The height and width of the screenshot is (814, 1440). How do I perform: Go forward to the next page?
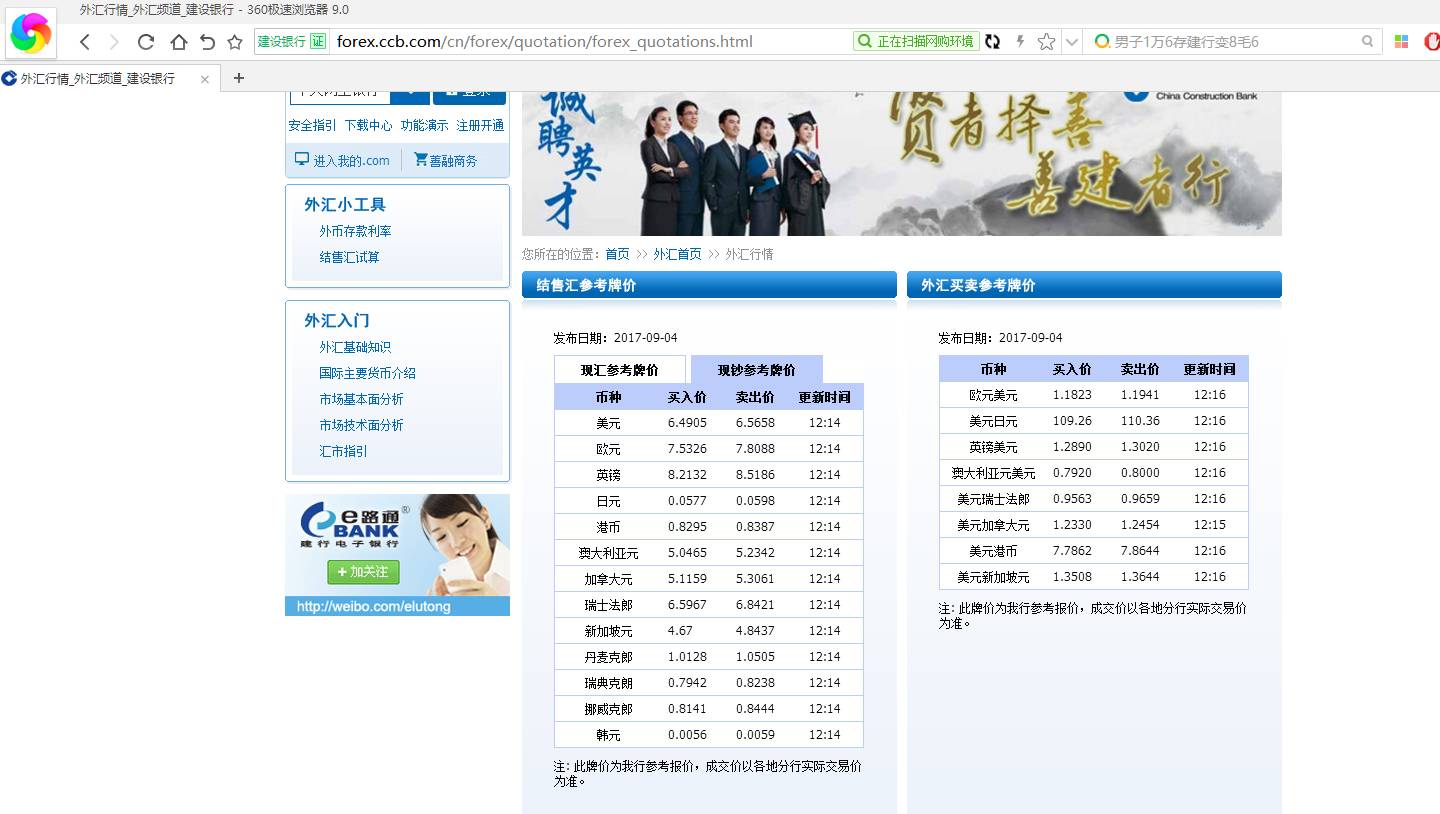tap(114, 42)
